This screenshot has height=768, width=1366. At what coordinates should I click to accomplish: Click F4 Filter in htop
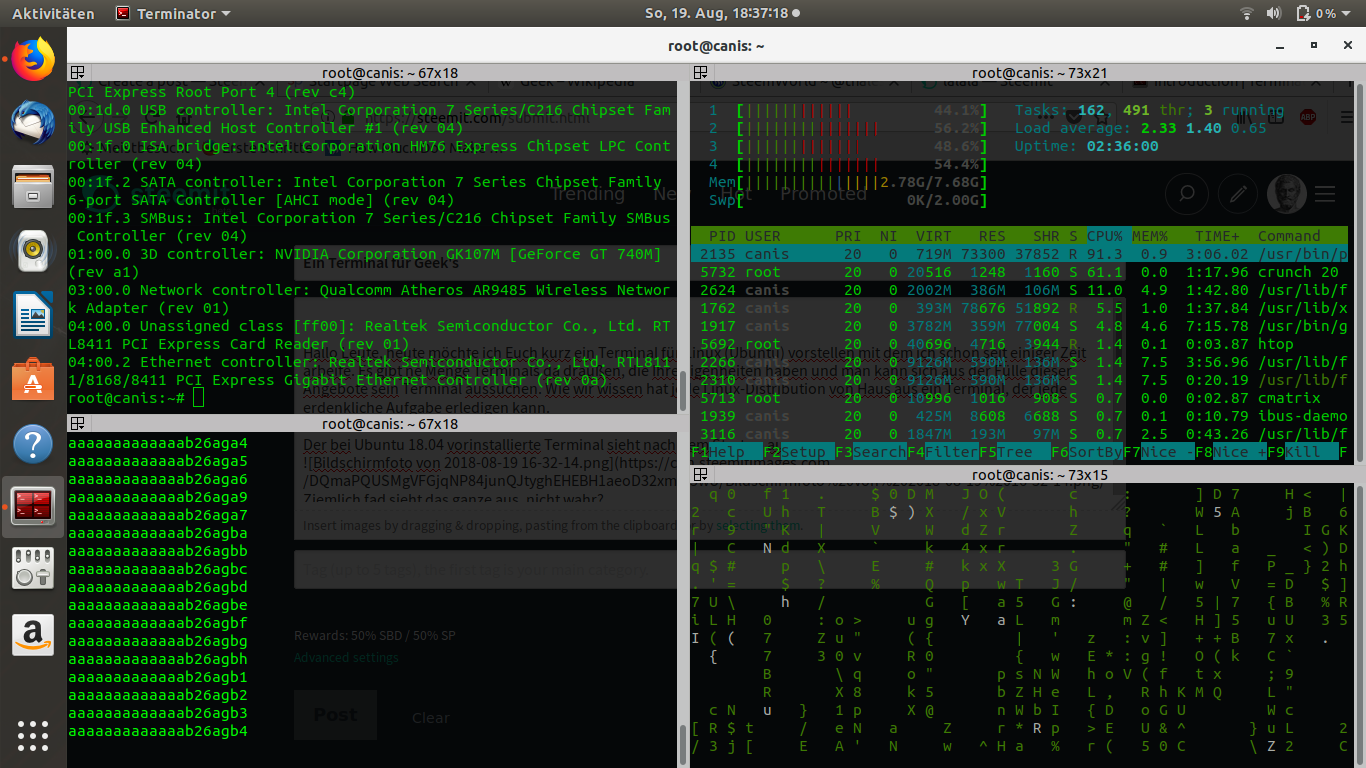(943, 452)
